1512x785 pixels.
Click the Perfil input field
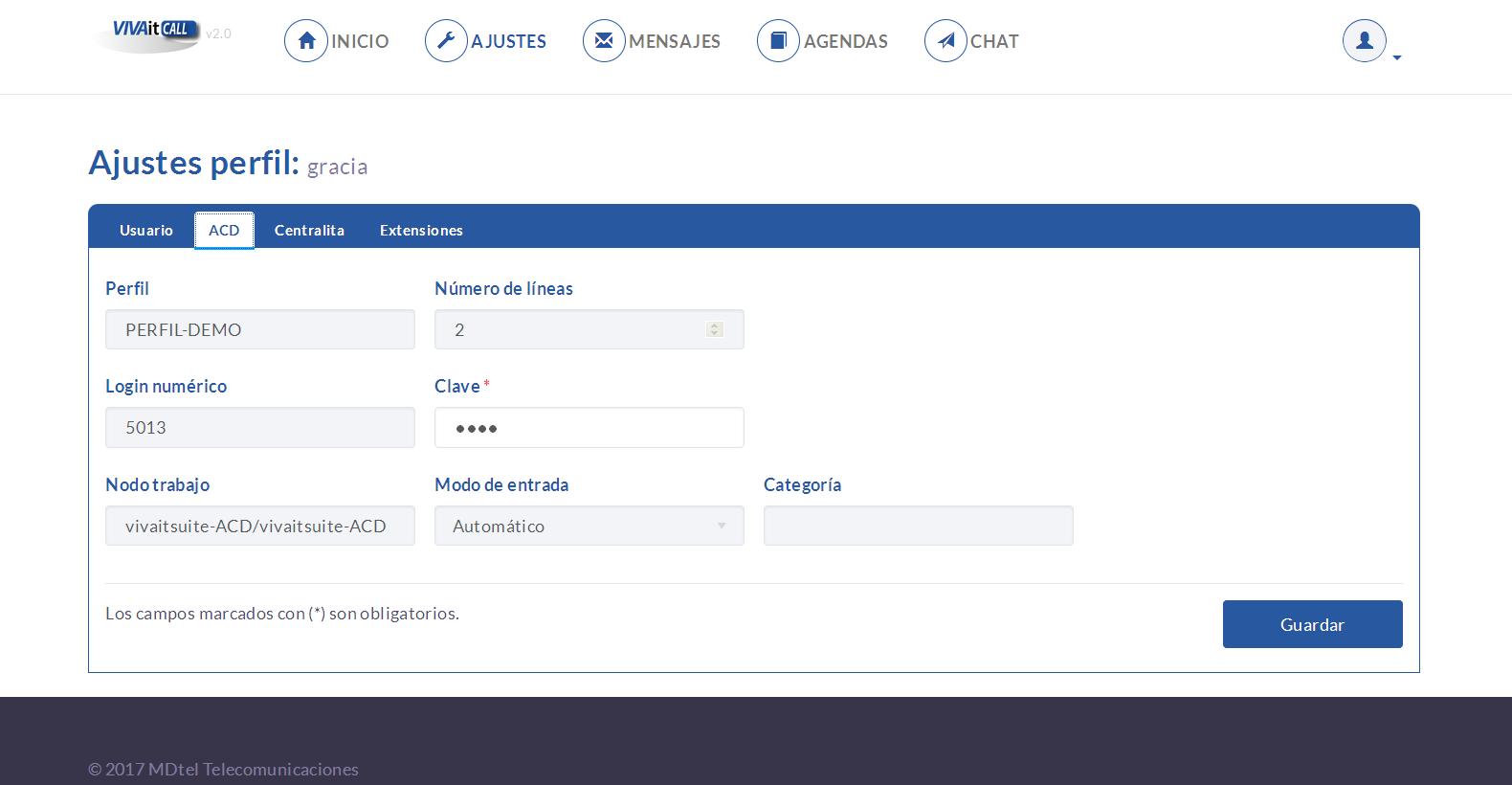tap(260, 329)
